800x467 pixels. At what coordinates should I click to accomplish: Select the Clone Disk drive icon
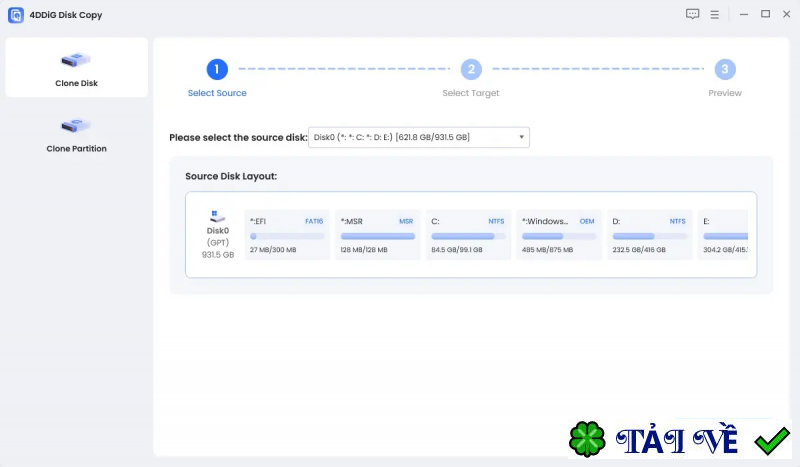(76, 60)
